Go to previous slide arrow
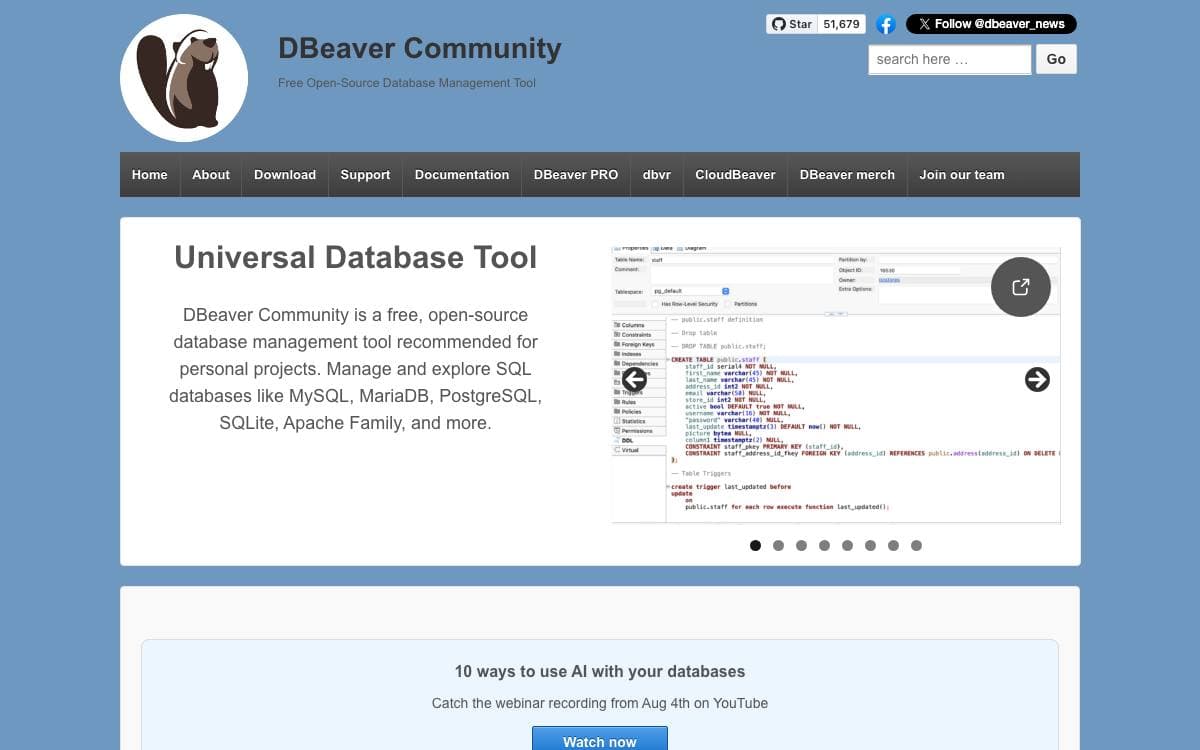The image size is (1200, 750). coord(634,379)
